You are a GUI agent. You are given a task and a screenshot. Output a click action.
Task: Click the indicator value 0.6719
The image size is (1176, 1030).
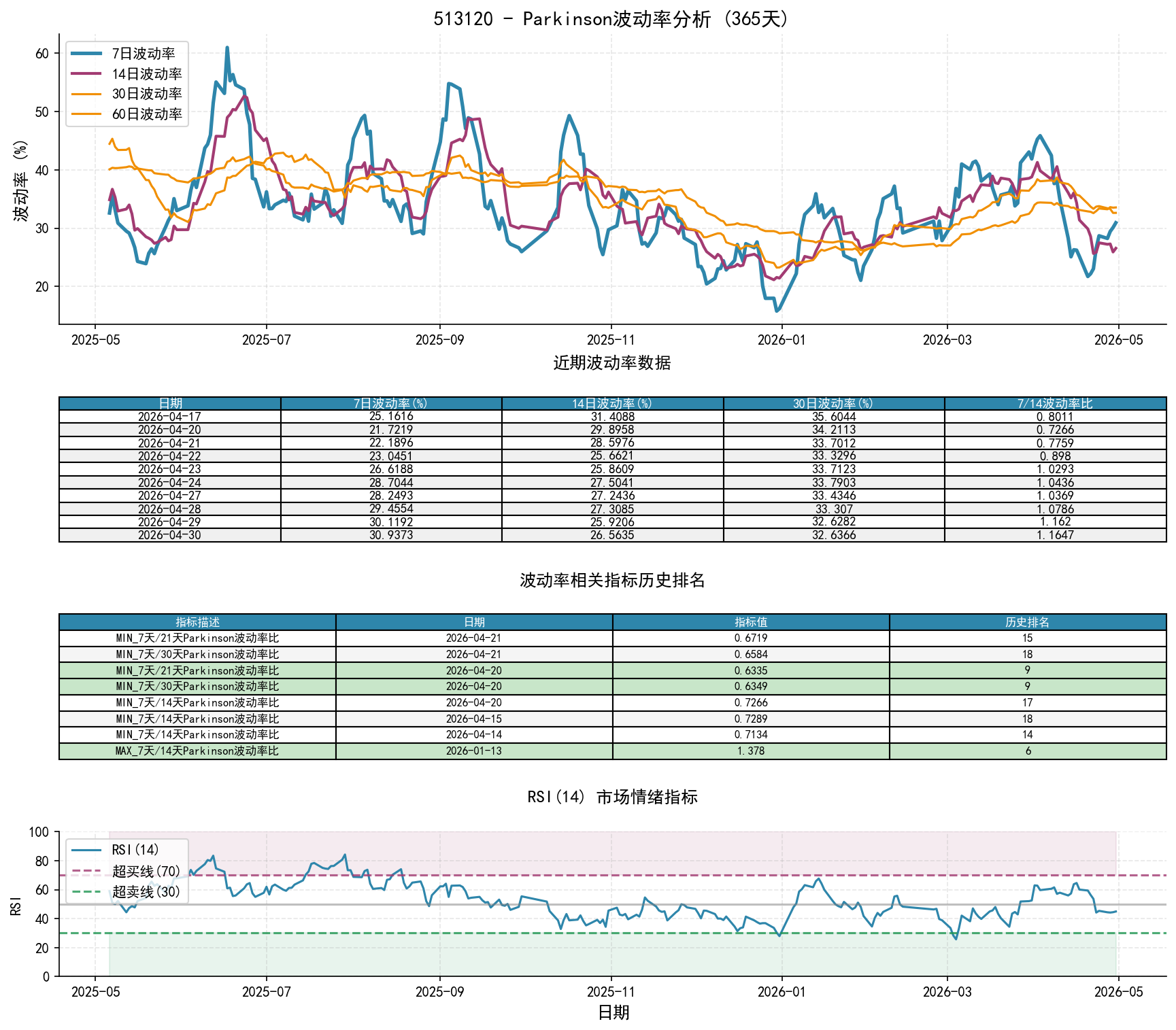click(751, 638)
